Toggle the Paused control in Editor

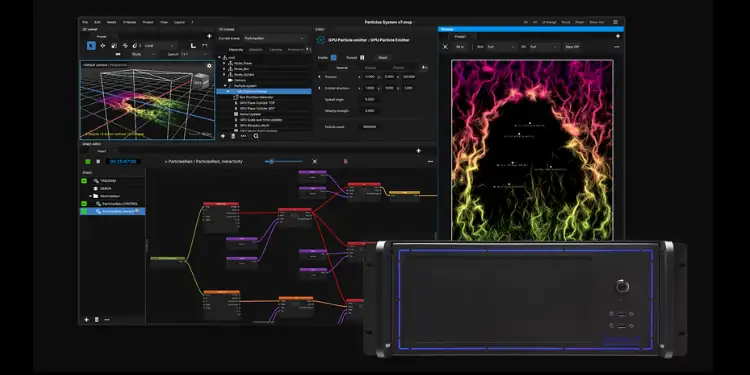(x=362, y=57)
